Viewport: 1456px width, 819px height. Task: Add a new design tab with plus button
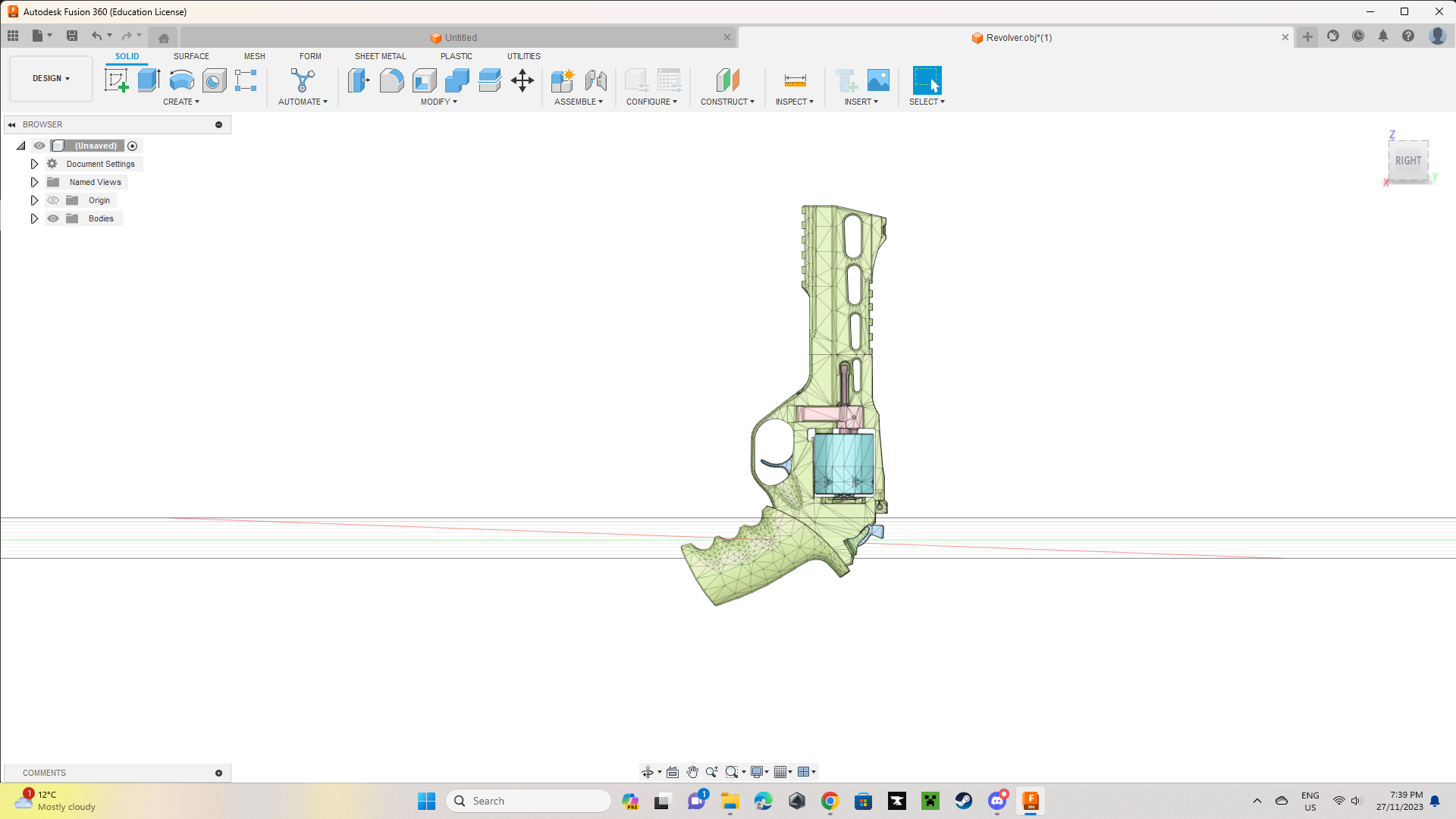tap(1308, 36)
